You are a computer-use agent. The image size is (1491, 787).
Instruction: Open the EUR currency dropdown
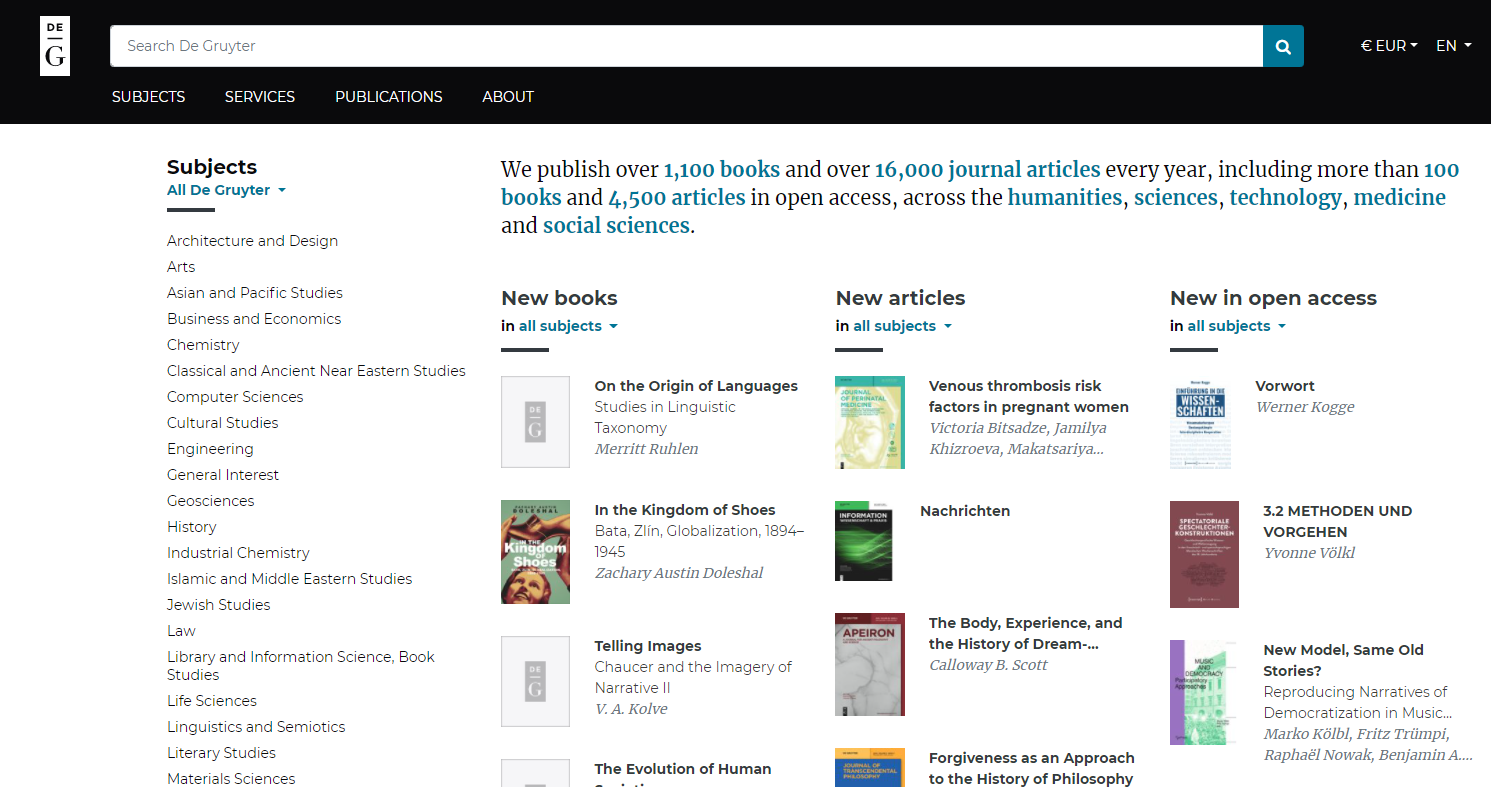pyautogui.click(x=1389, y=46)
